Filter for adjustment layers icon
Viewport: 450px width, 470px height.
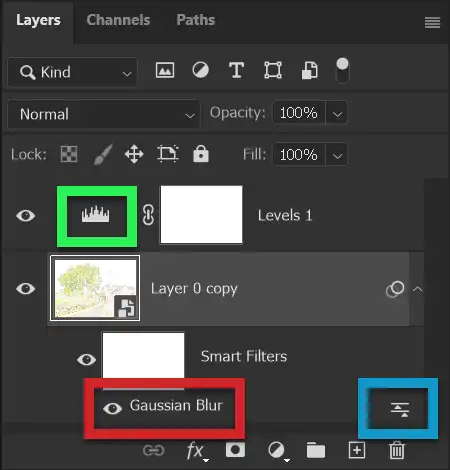point(201,70)
